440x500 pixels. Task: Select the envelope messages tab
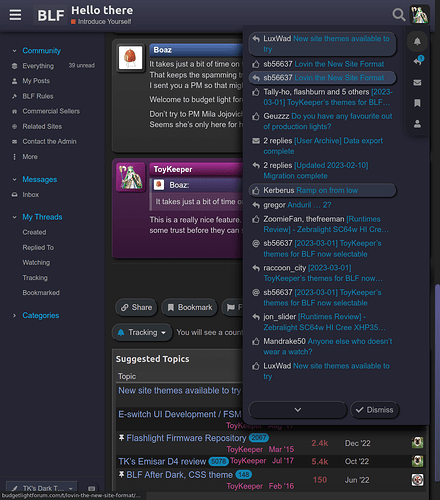coord(417,82)
